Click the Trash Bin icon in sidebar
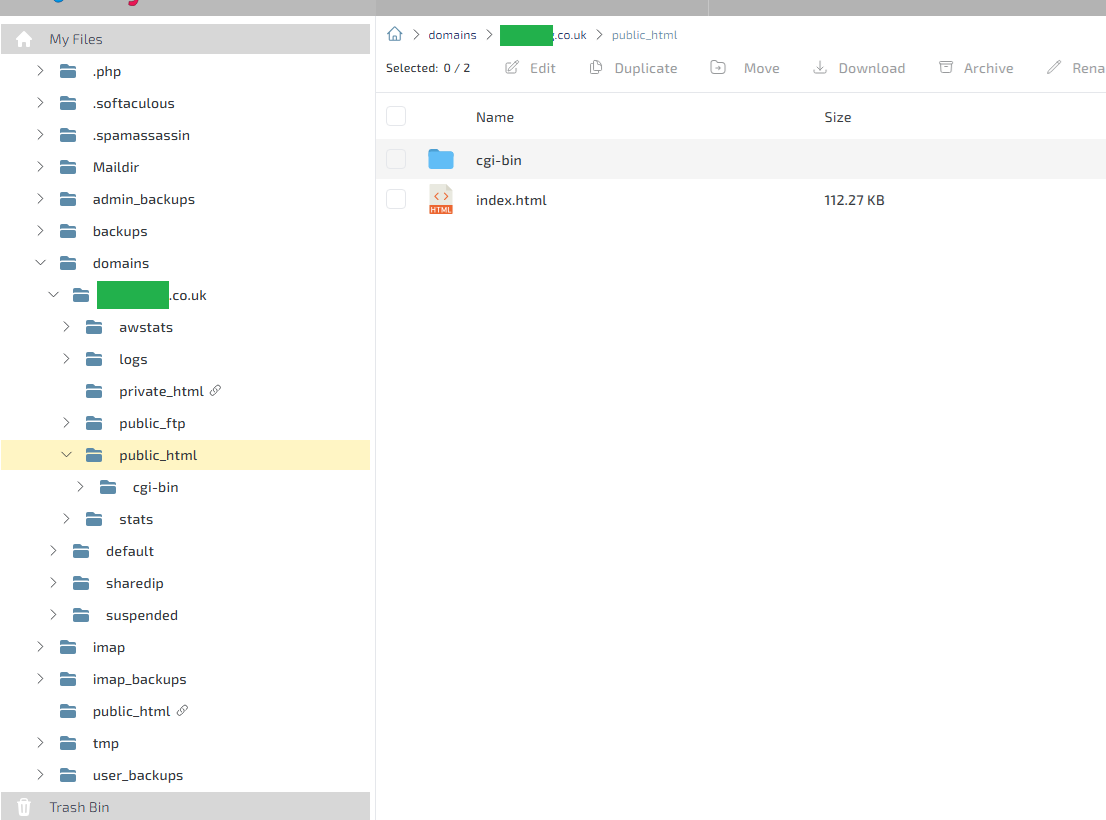 click(x=25, y=807)
